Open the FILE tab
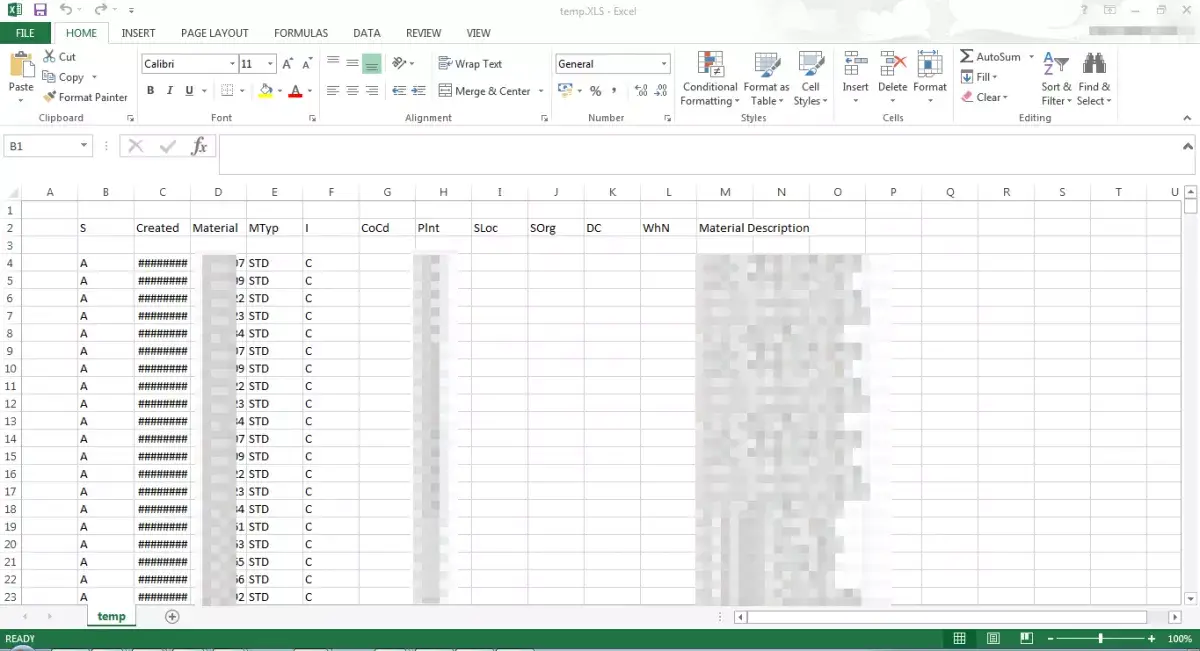The height and width of the screenshot is (651, 1200). click(25, 33)
